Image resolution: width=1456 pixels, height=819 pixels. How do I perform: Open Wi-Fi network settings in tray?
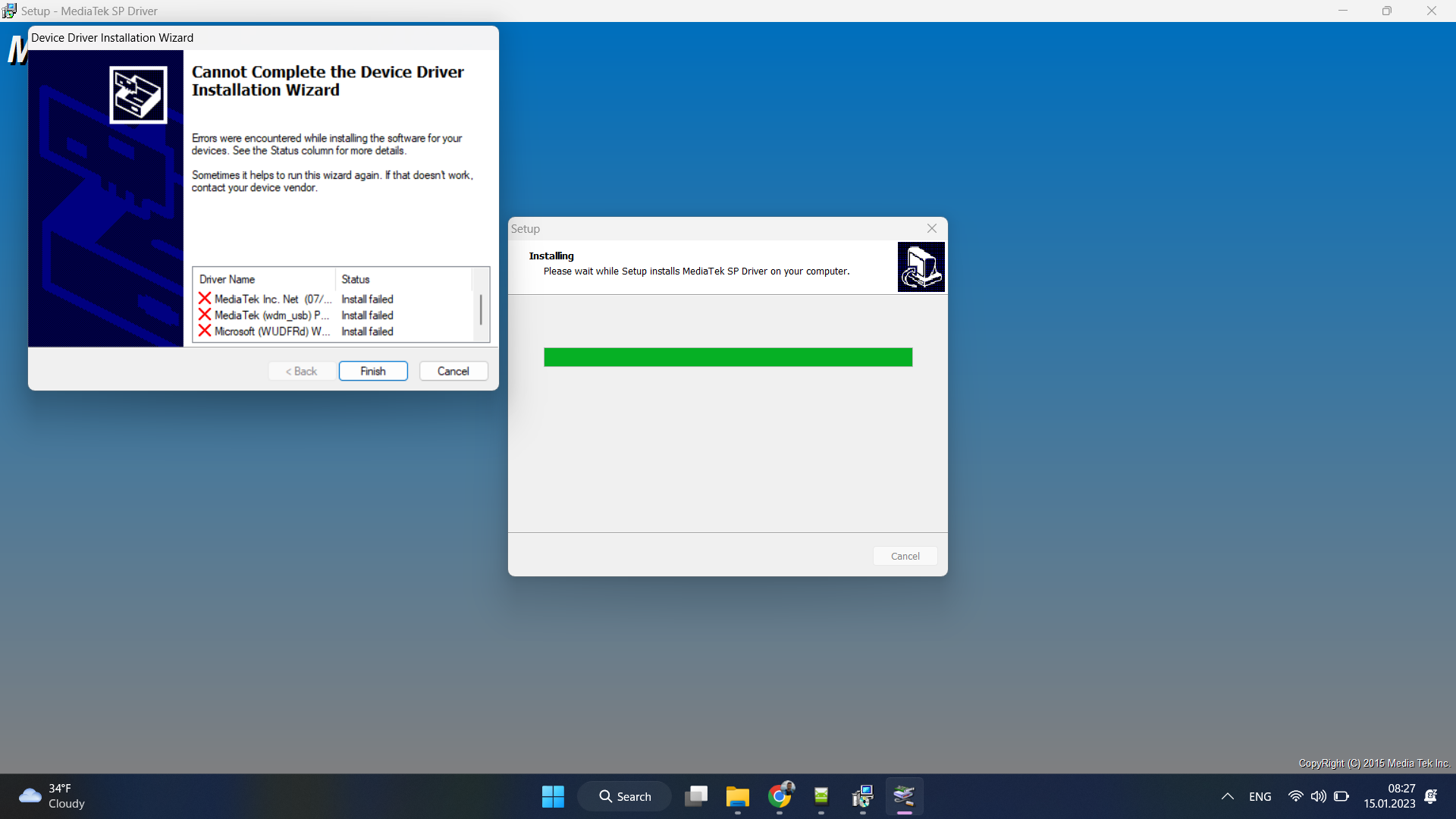pyautogui.click(x=1296, y=796)
